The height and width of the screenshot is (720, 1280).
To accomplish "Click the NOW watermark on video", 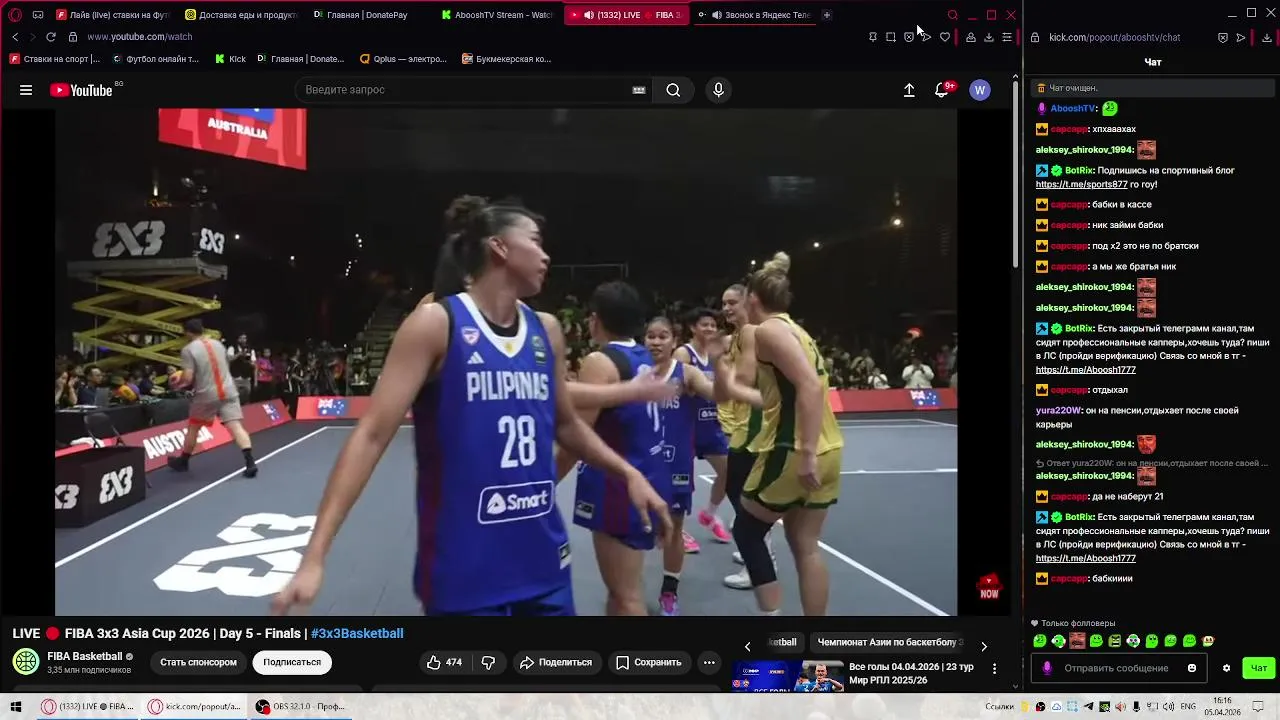I will pyautogui.click(x=988, y=588).
